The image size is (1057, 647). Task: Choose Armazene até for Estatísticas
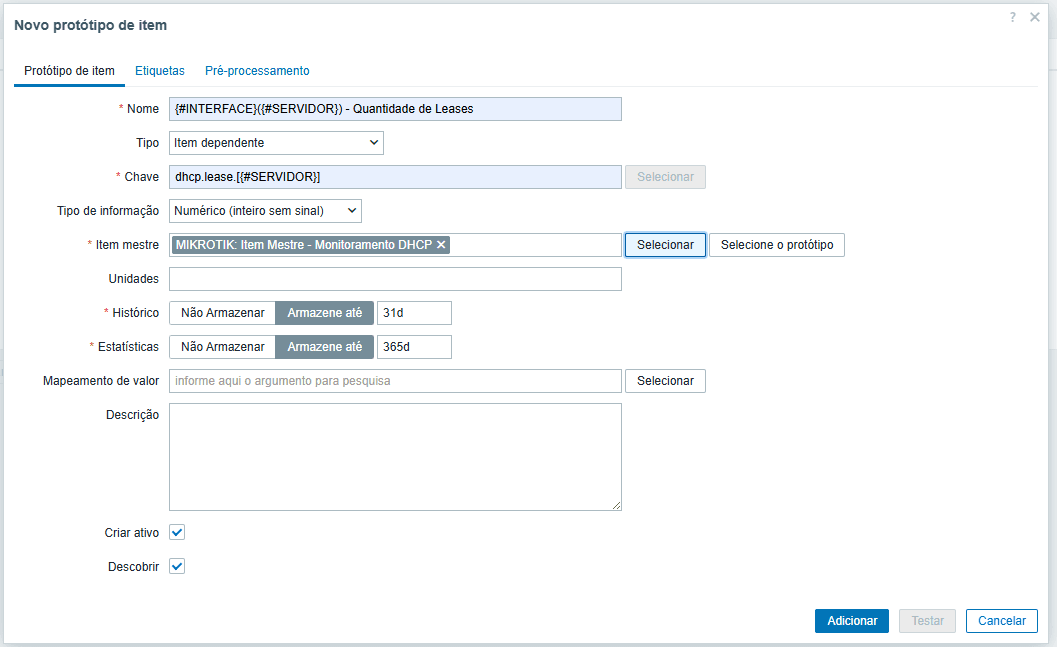[324, 346]
